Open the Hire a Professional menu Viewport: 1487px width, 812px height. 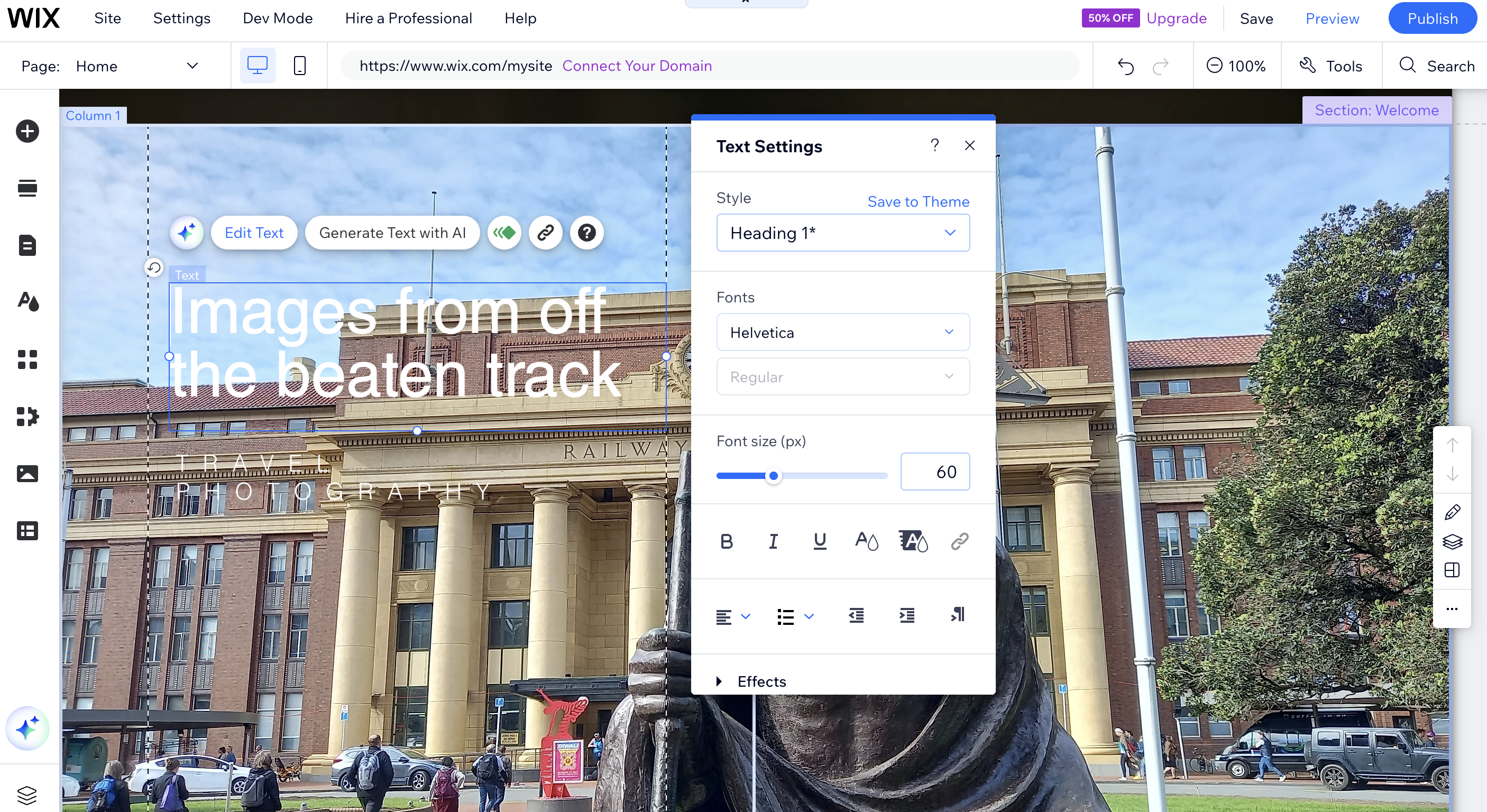coord(408,18)
